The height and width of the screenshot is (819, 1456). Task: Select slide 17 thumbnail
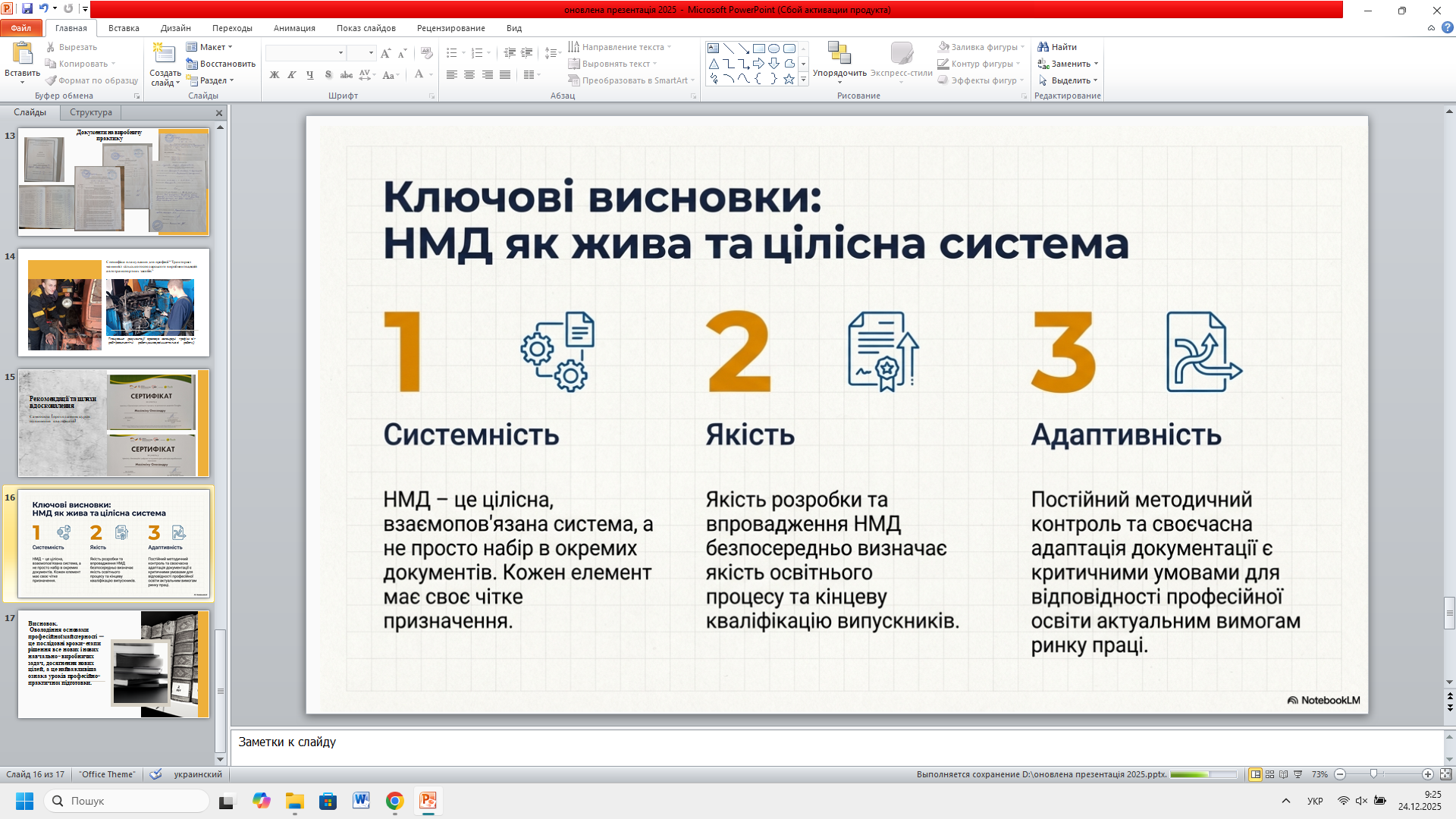click(113, 664)
